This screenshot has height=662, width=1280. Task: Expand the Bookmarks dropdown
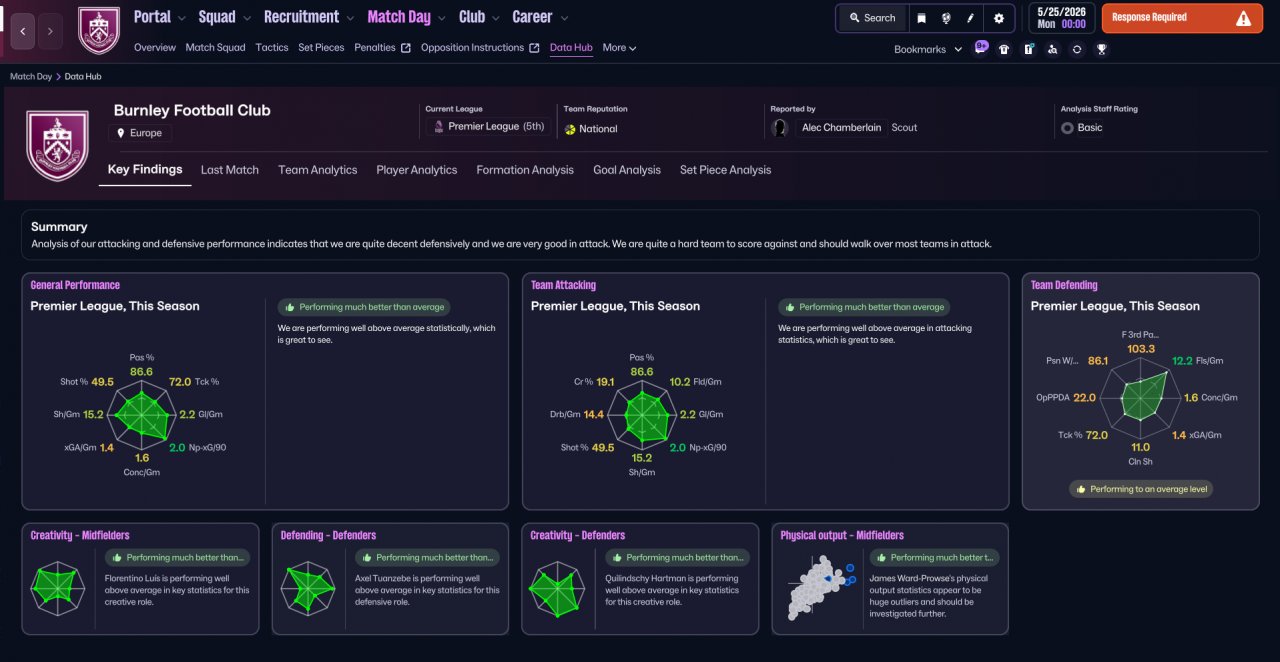click(928, 49)
